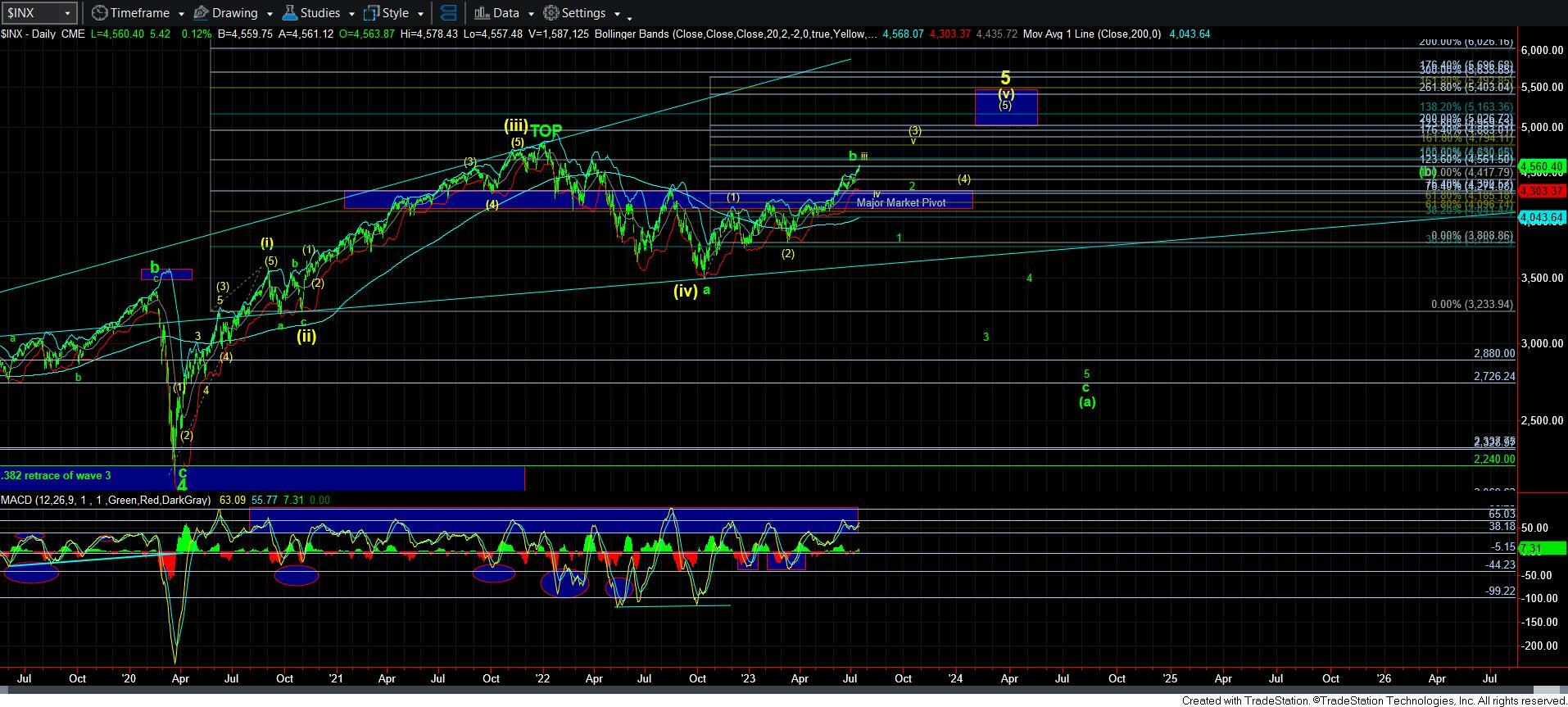
Task: Click the Settings gear icon
Action: (551, 13)
